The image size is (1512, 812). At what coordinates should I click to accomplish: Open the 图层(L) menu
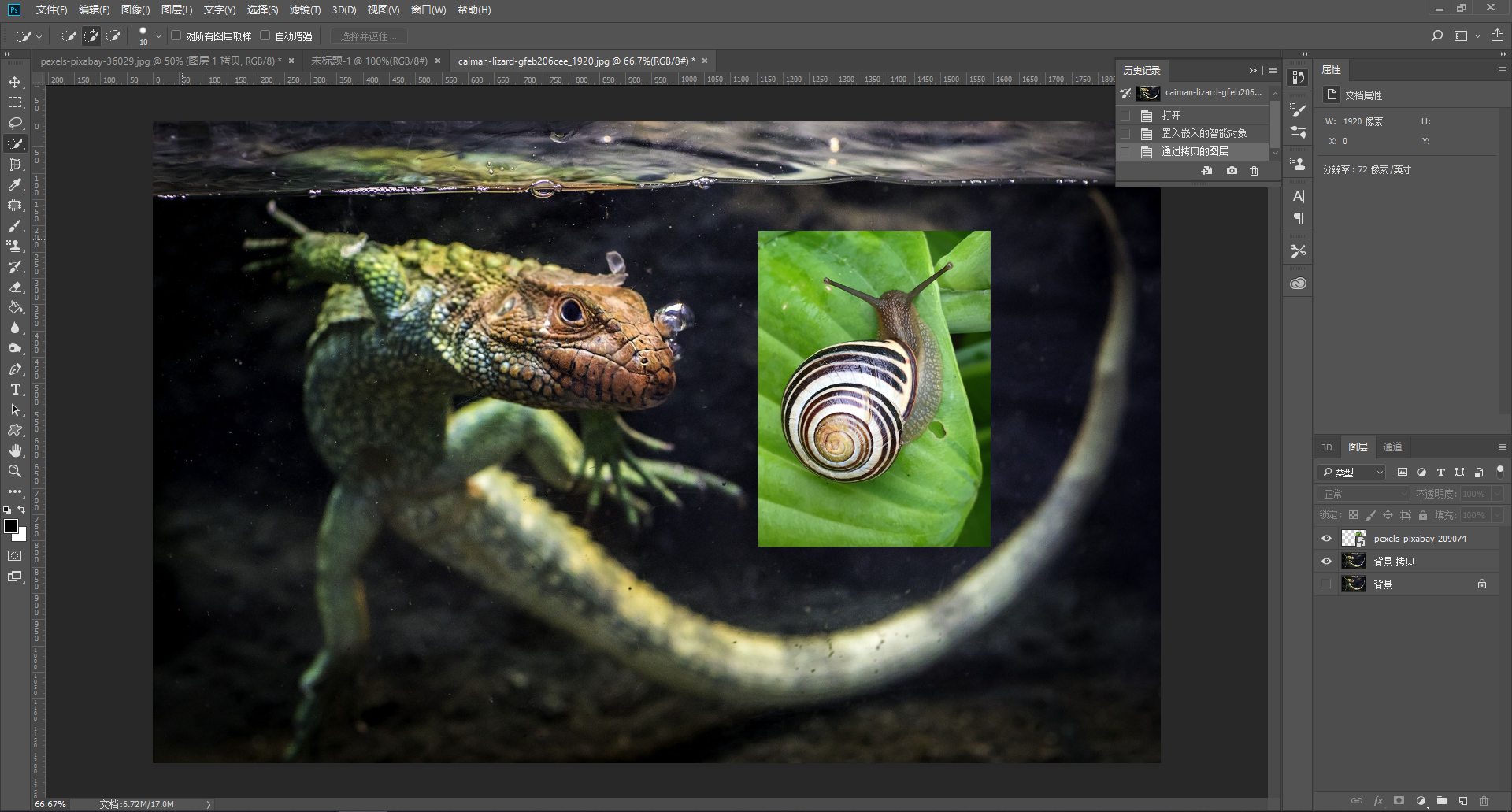coord(176,9)
